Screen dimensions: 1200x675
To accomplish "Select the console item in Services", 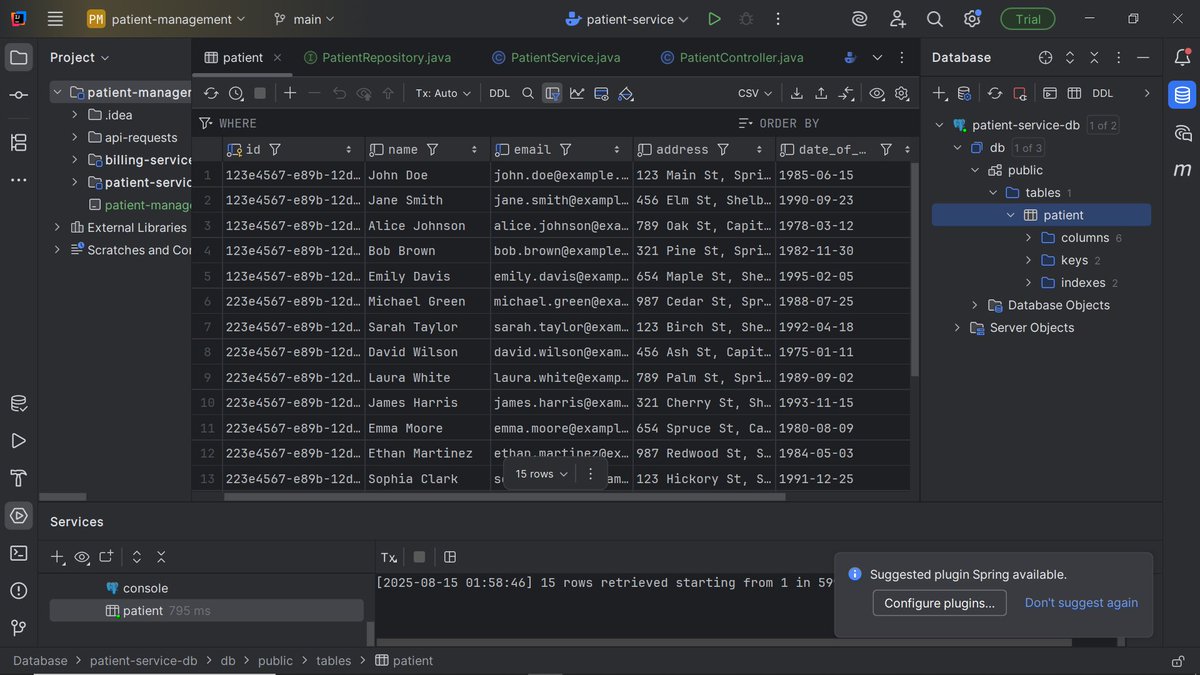I will click(145, 588).
